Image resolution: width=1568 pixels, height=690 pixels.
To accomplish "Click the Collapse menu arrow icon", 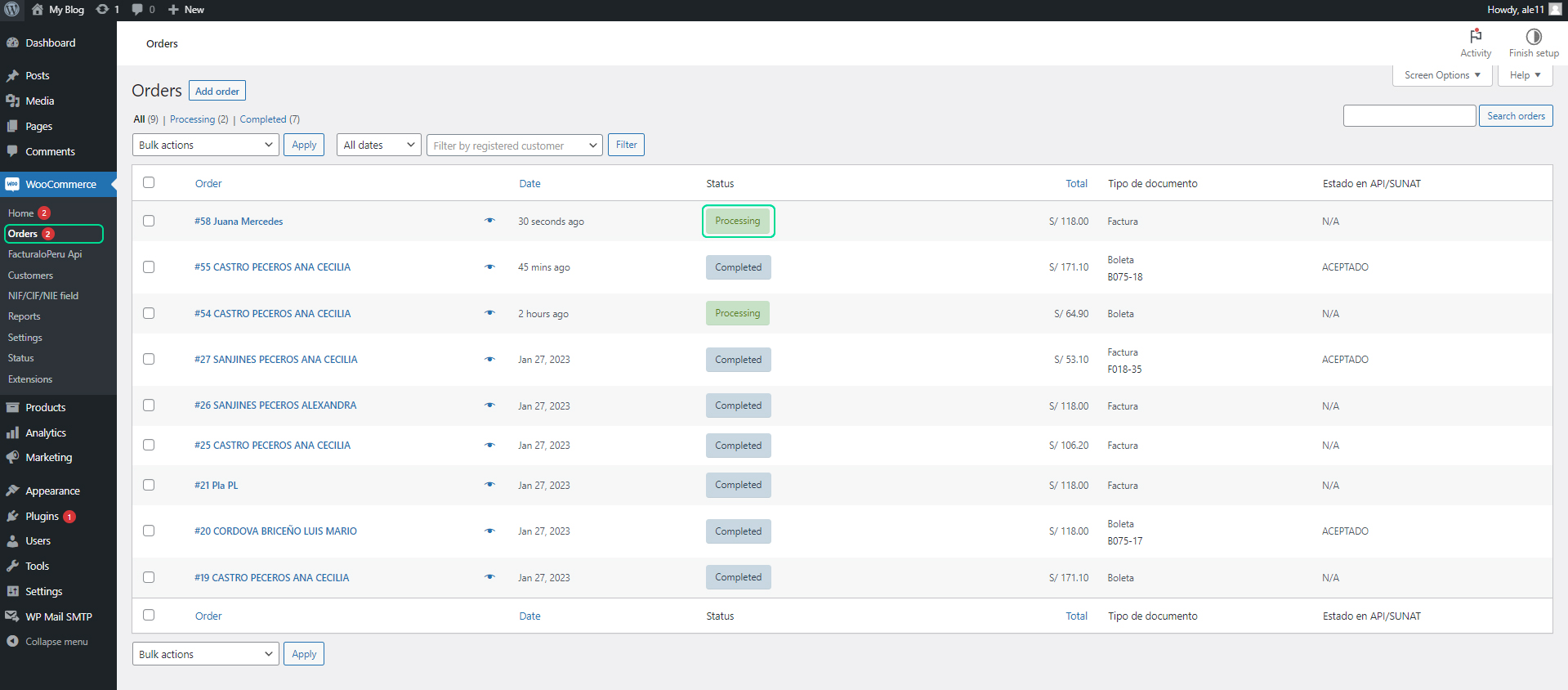I will (x=13, y=642).
